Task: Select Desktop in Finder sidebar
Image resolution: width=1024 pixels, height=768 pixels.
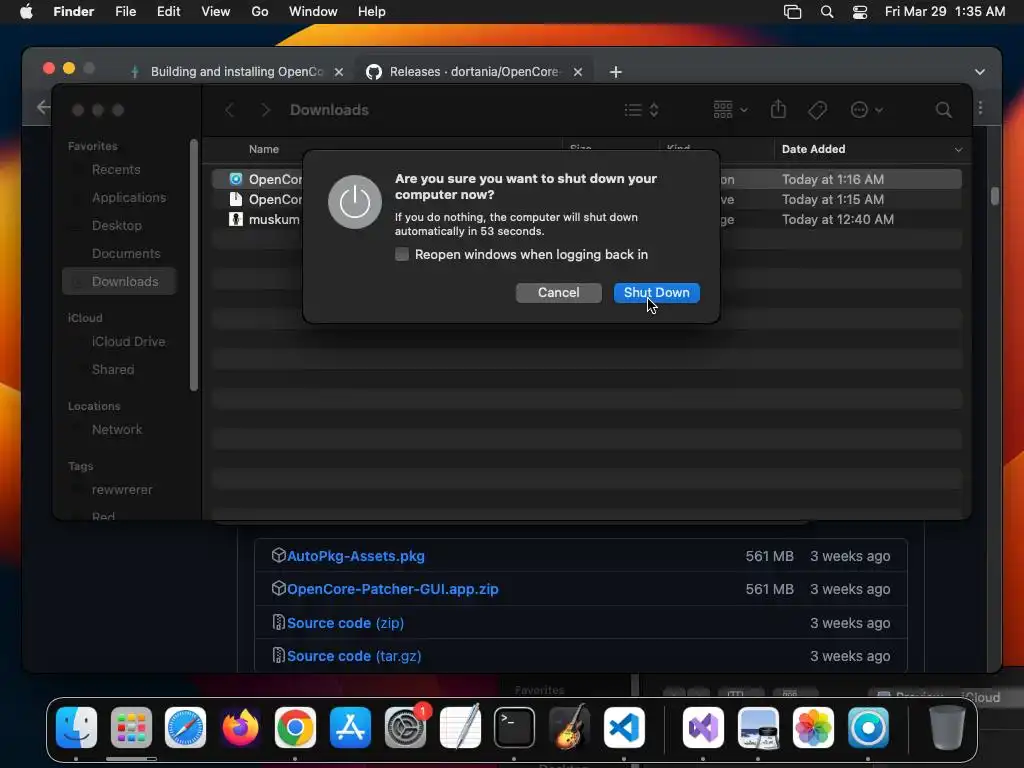Action: (x=116, y=225)
